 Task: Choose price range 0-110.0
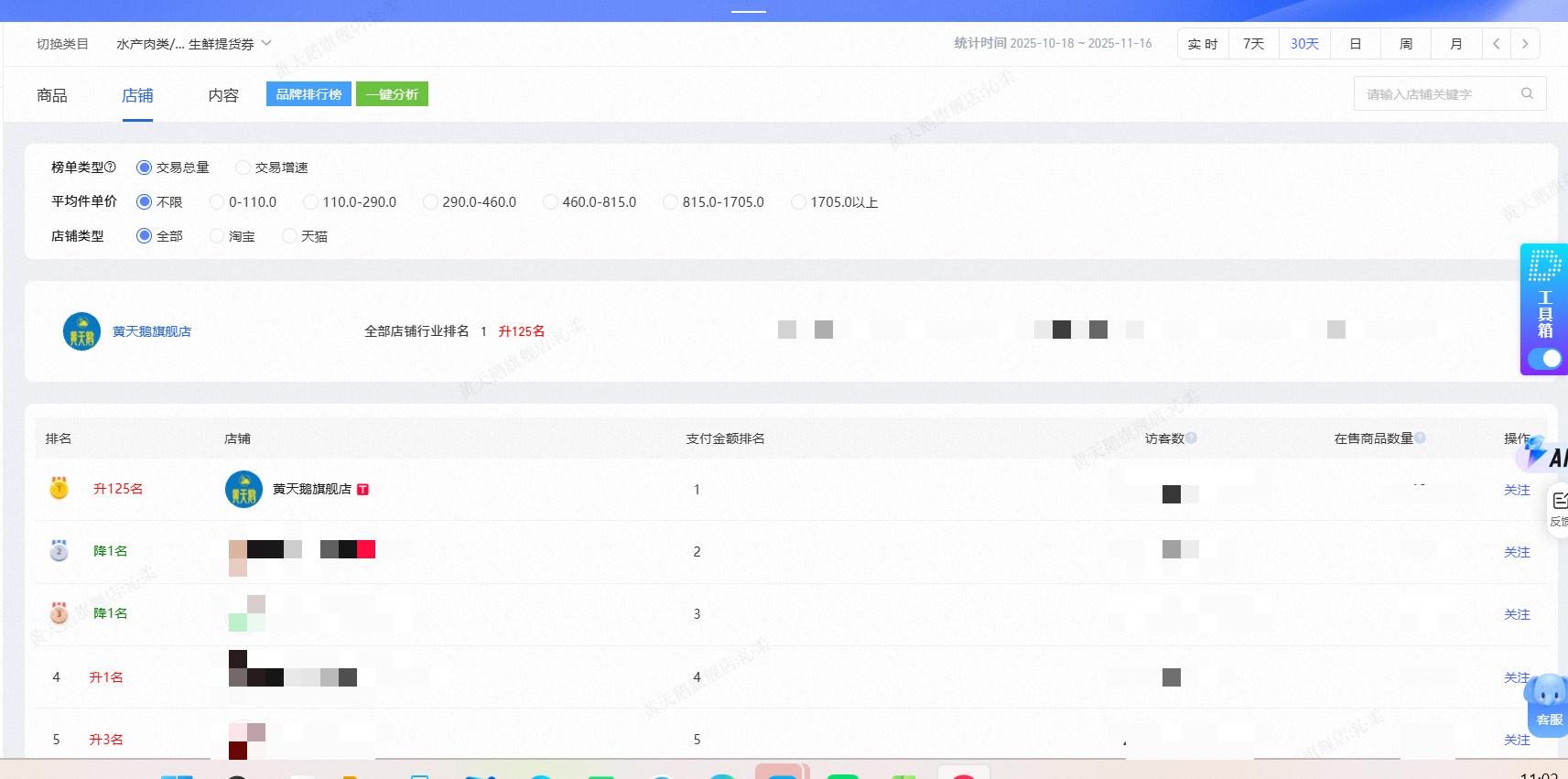pyautogui.click(x=217, y=201)
